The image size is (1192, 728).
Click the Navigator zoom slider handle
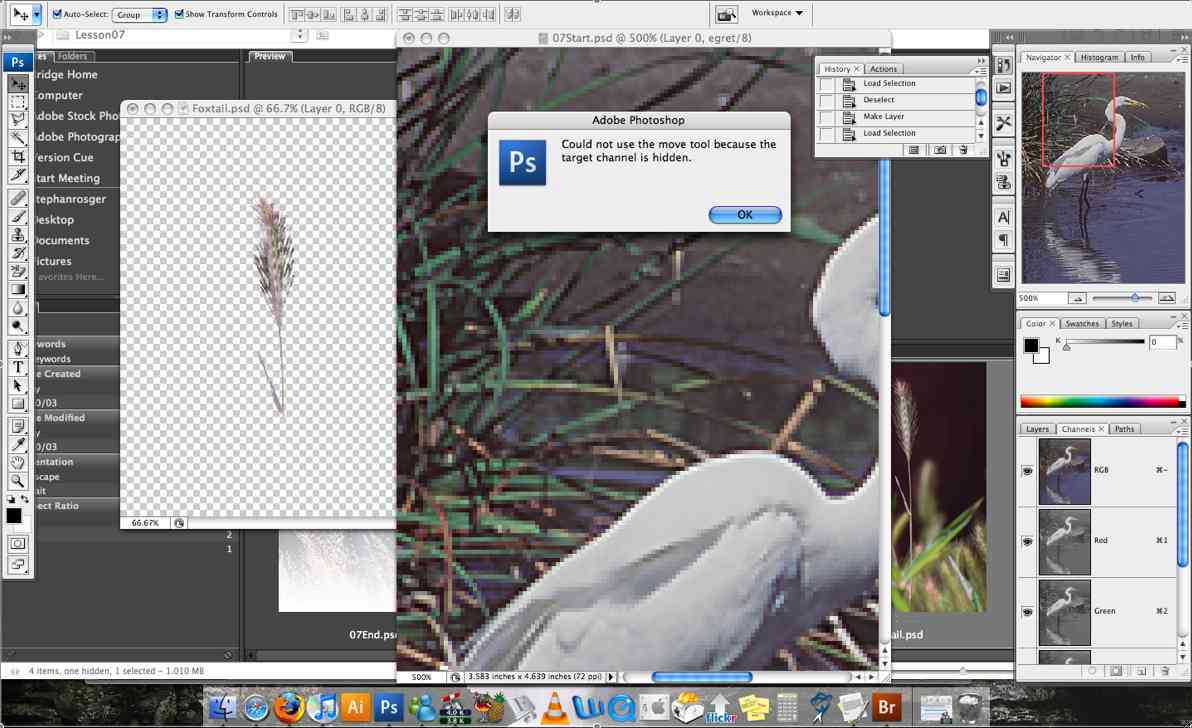click(1135, 298)
